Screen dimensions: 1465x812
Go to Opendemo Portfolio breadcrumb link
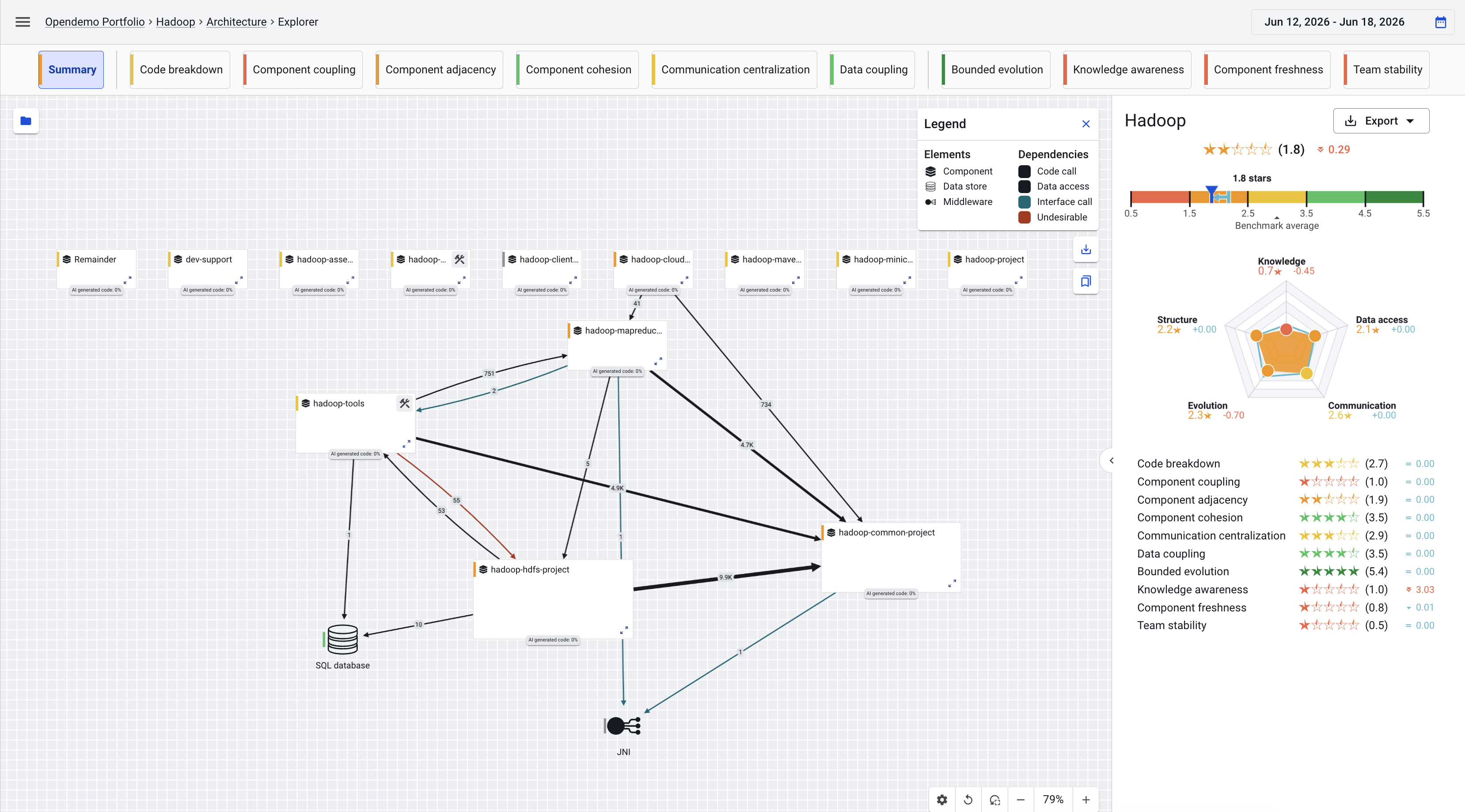click(95, 22)
